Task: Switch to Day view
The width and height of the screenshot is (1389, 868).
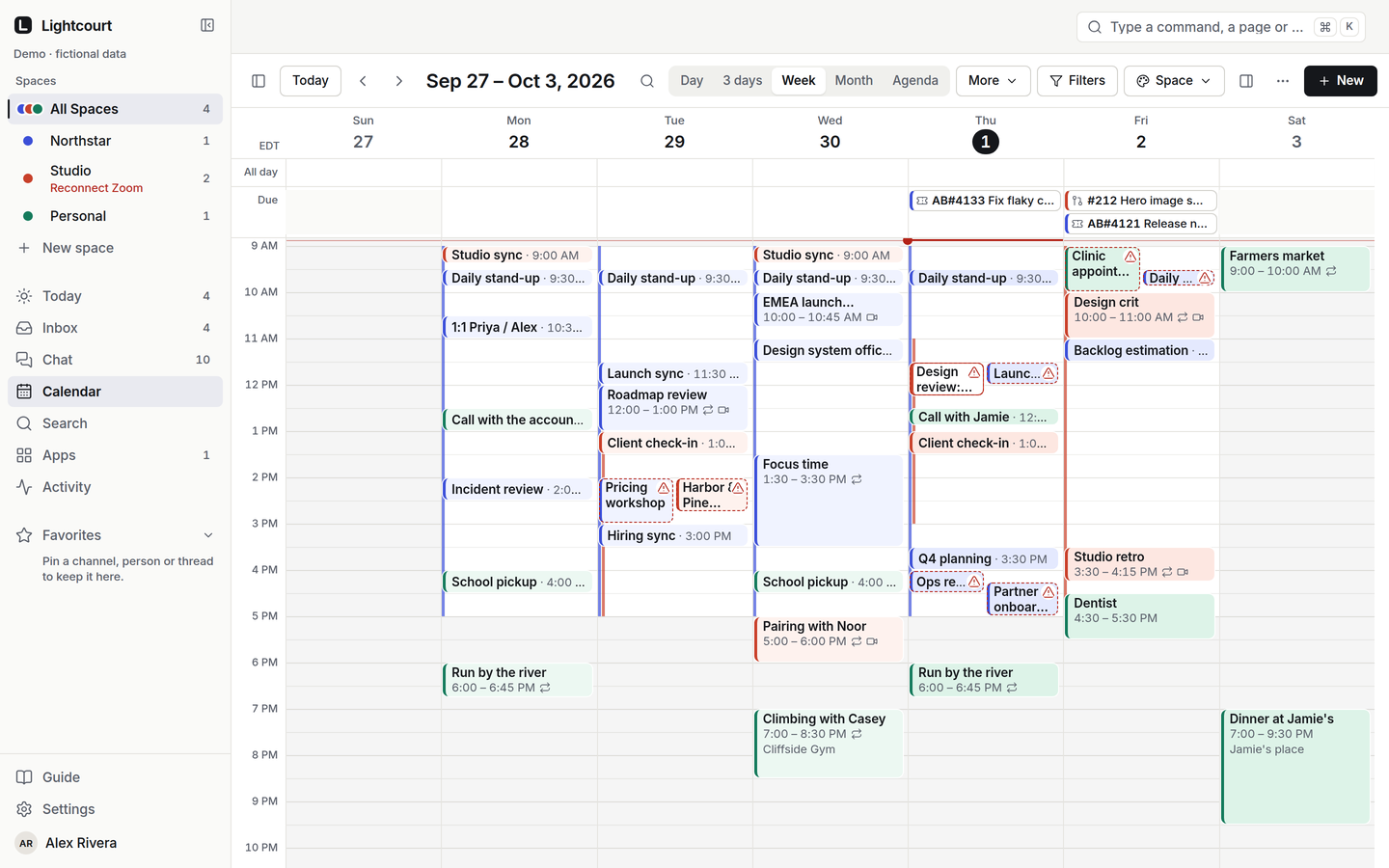Action: (692, 81)
